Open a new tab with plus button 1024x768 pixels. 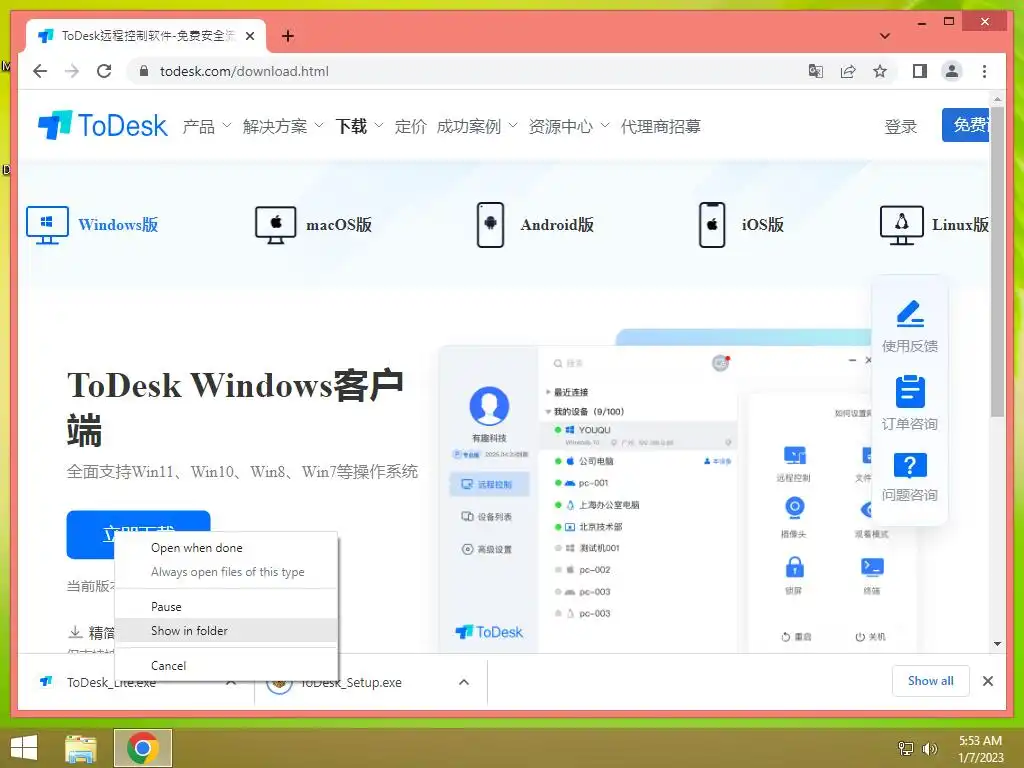point(287,36)
